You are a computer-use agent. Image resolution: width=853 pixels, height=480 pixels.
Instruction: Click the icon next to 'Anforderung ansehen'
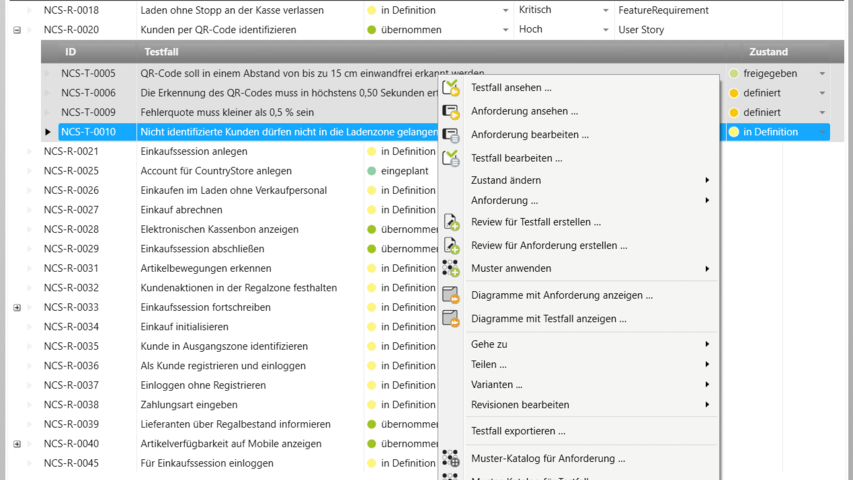[451, 111]
